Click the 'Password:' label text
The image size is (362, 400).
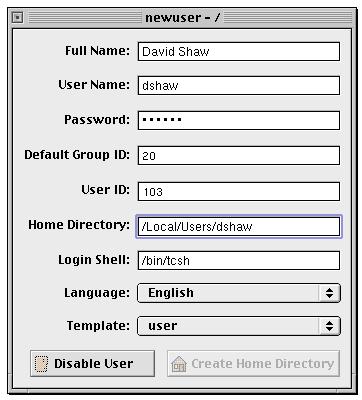tap(97, 120)
